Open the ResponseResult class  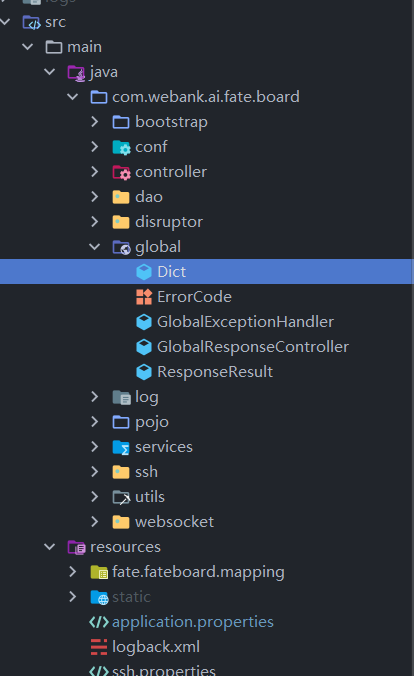215,372
